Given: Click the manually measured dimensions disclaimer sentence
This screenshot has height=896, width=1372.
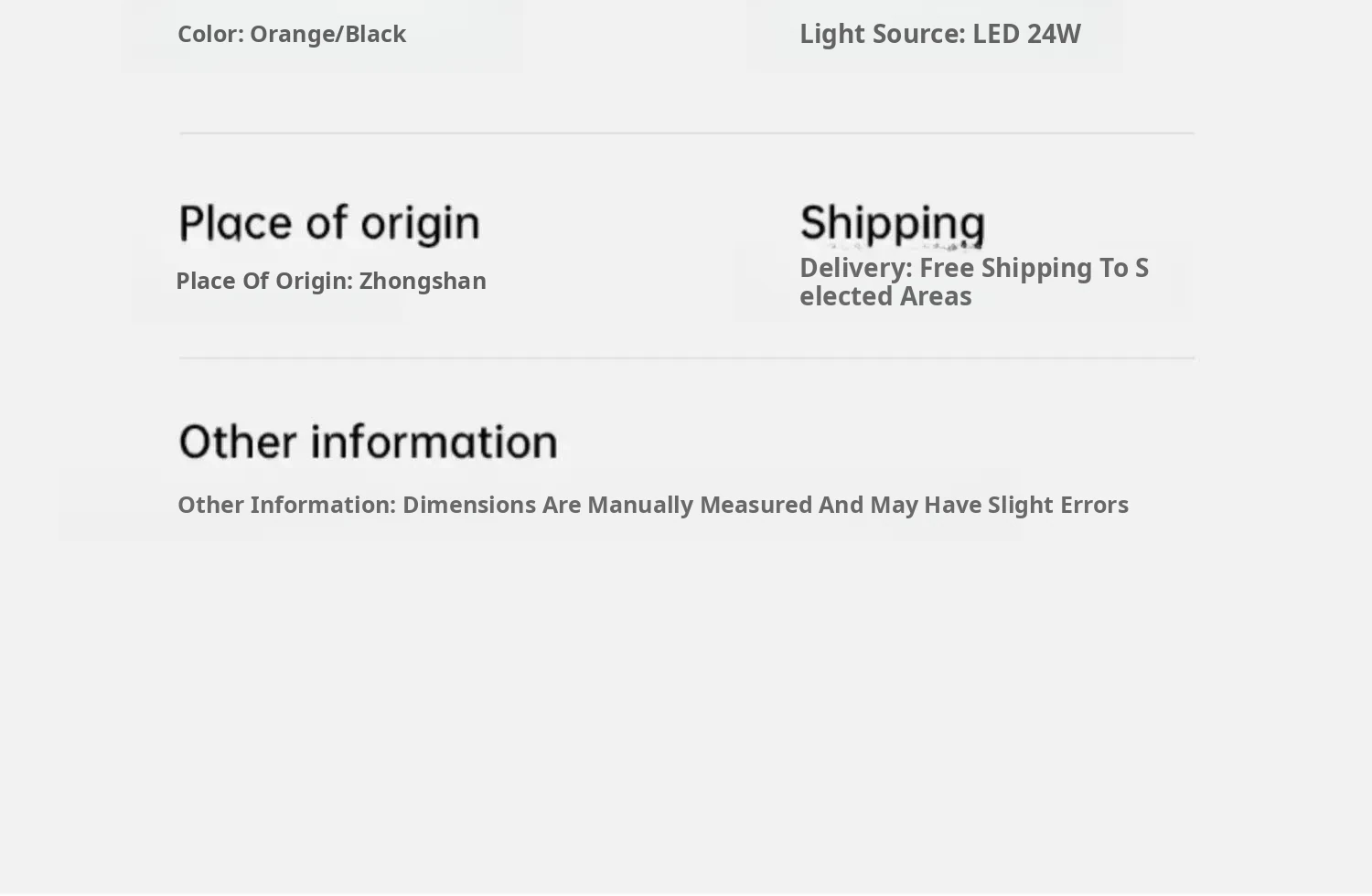Looking at the screenshot, I should tap(652, 505).
